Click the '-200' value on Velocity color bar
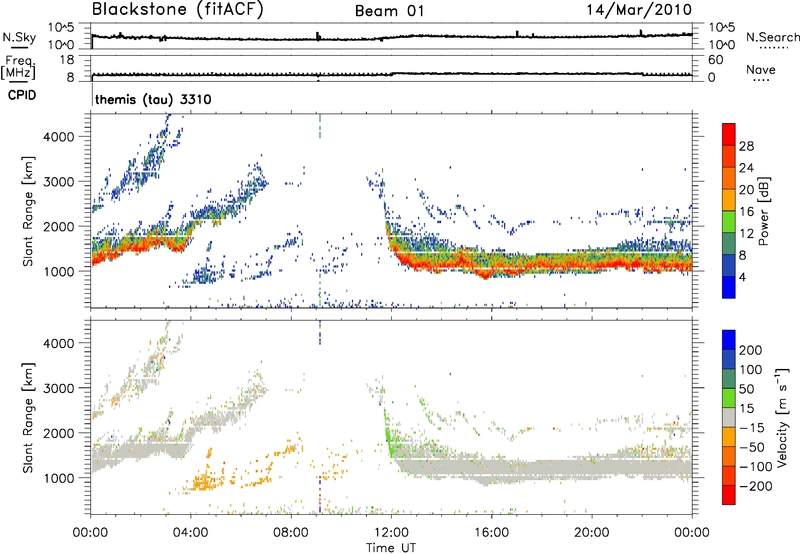Image resolution: width=800 pixels, height=554 pixels. [755, 486]
